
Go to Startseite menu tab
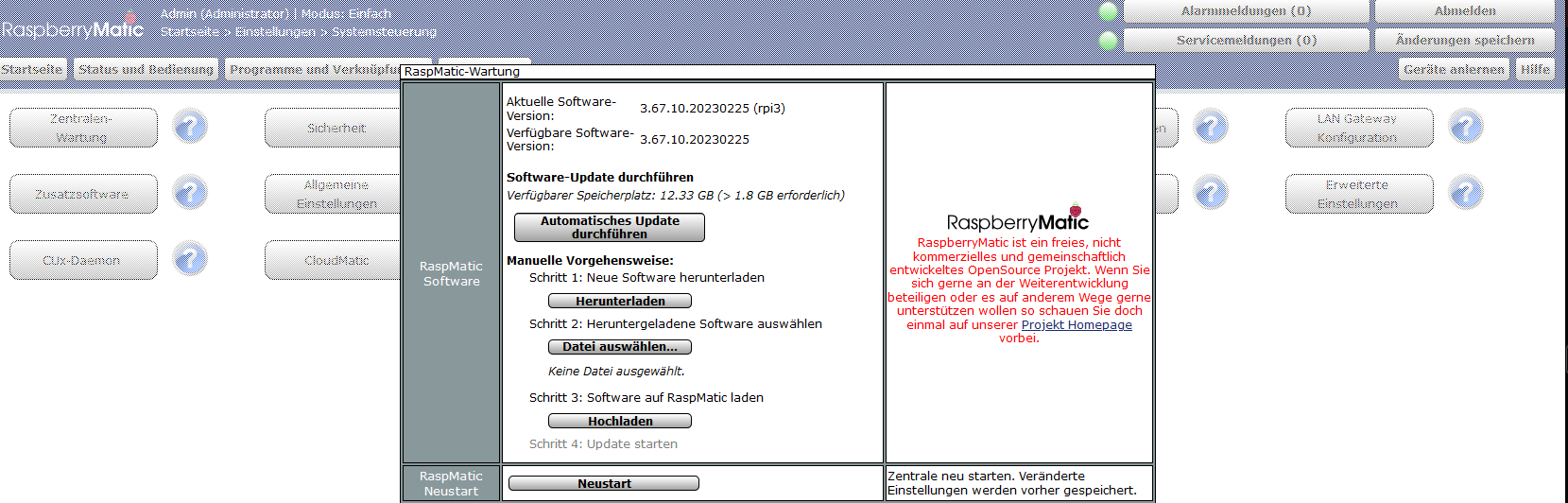click(32, 69)
